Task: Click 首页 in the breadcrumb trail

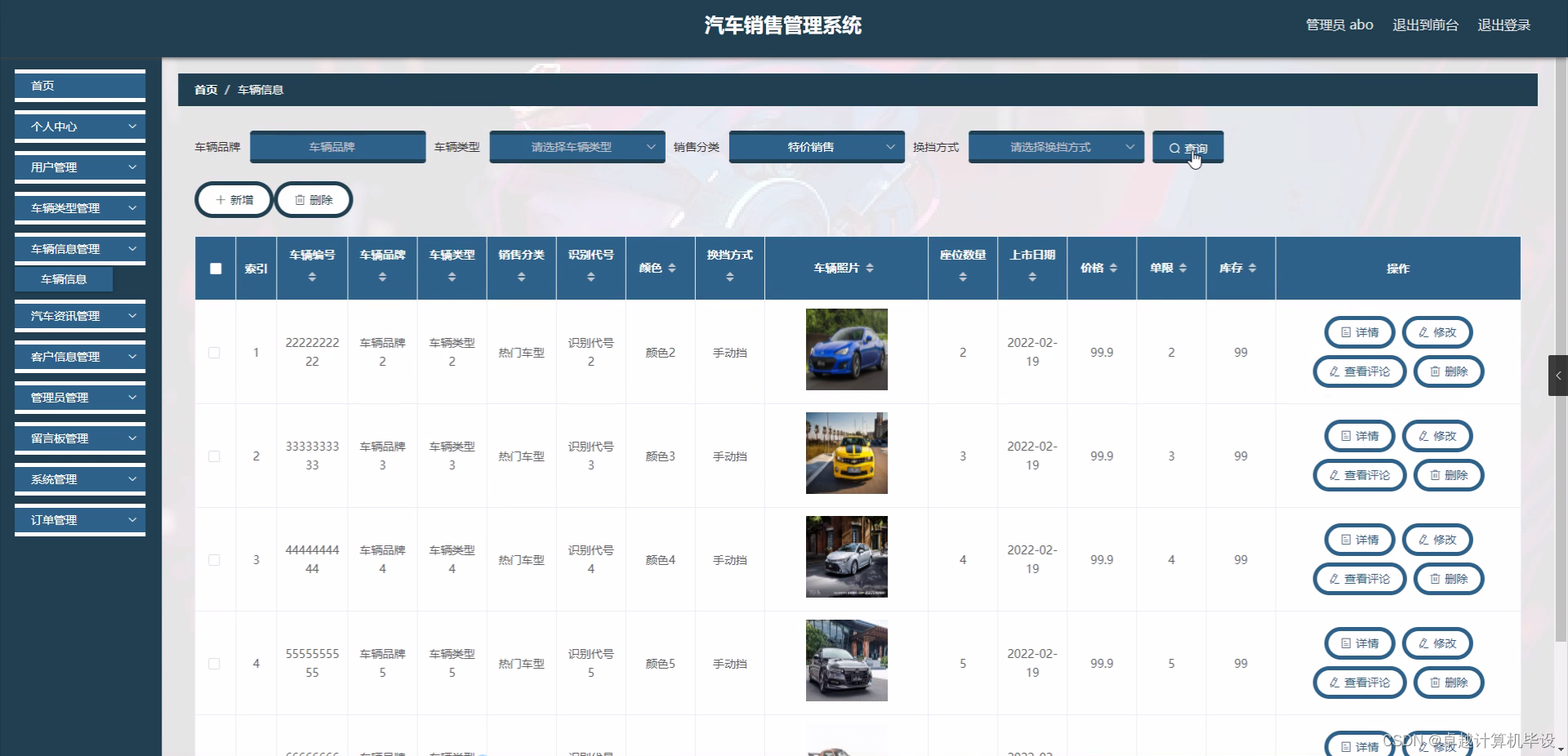Action: click(x=205, y=90)
